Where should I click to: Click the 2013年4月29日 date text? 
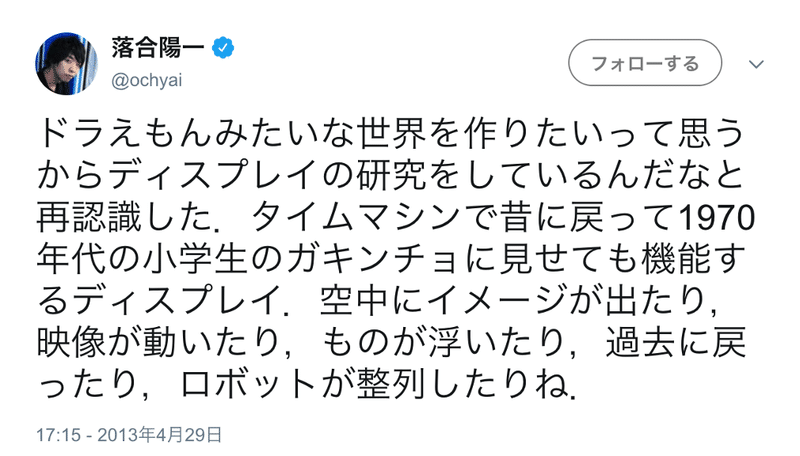pos(160,435)
